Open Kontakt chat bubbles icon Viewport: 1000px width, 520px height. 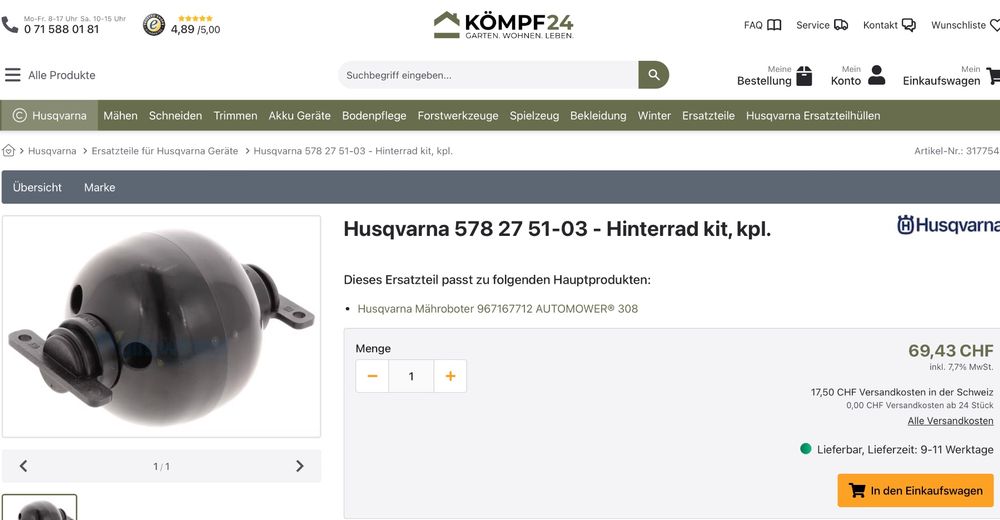click(908, 25)
